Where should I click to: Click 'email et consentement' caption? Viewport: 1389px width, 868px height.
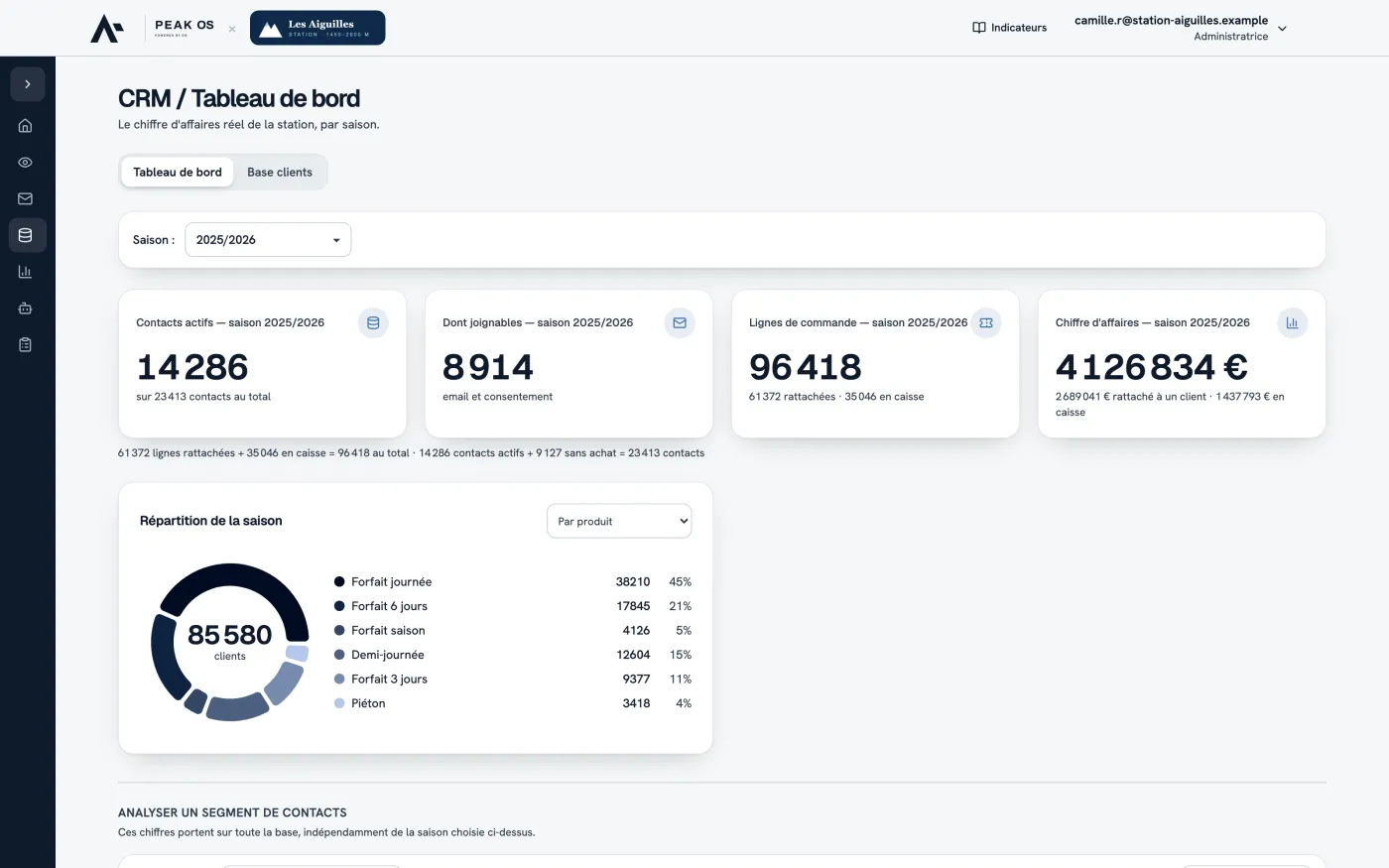pos(497,397)
